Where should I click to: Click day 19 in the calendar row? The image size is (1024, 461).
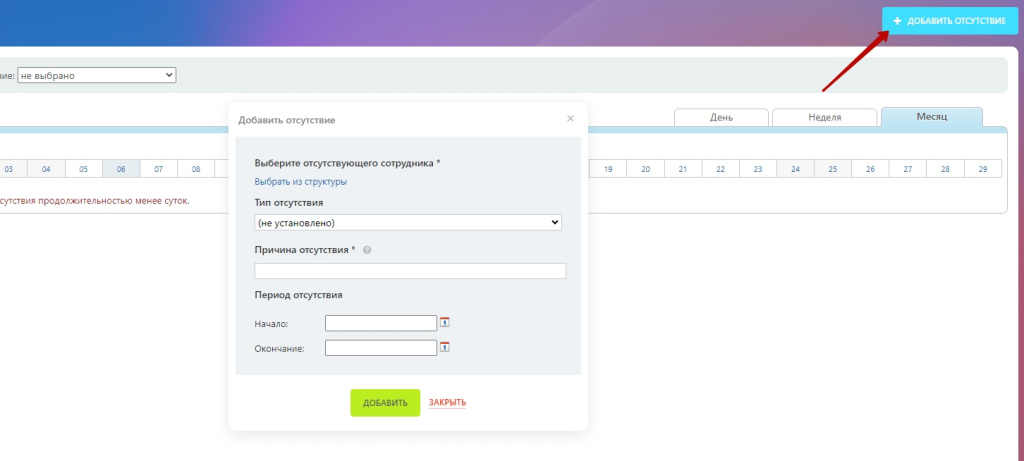click(x=607, y=169)
